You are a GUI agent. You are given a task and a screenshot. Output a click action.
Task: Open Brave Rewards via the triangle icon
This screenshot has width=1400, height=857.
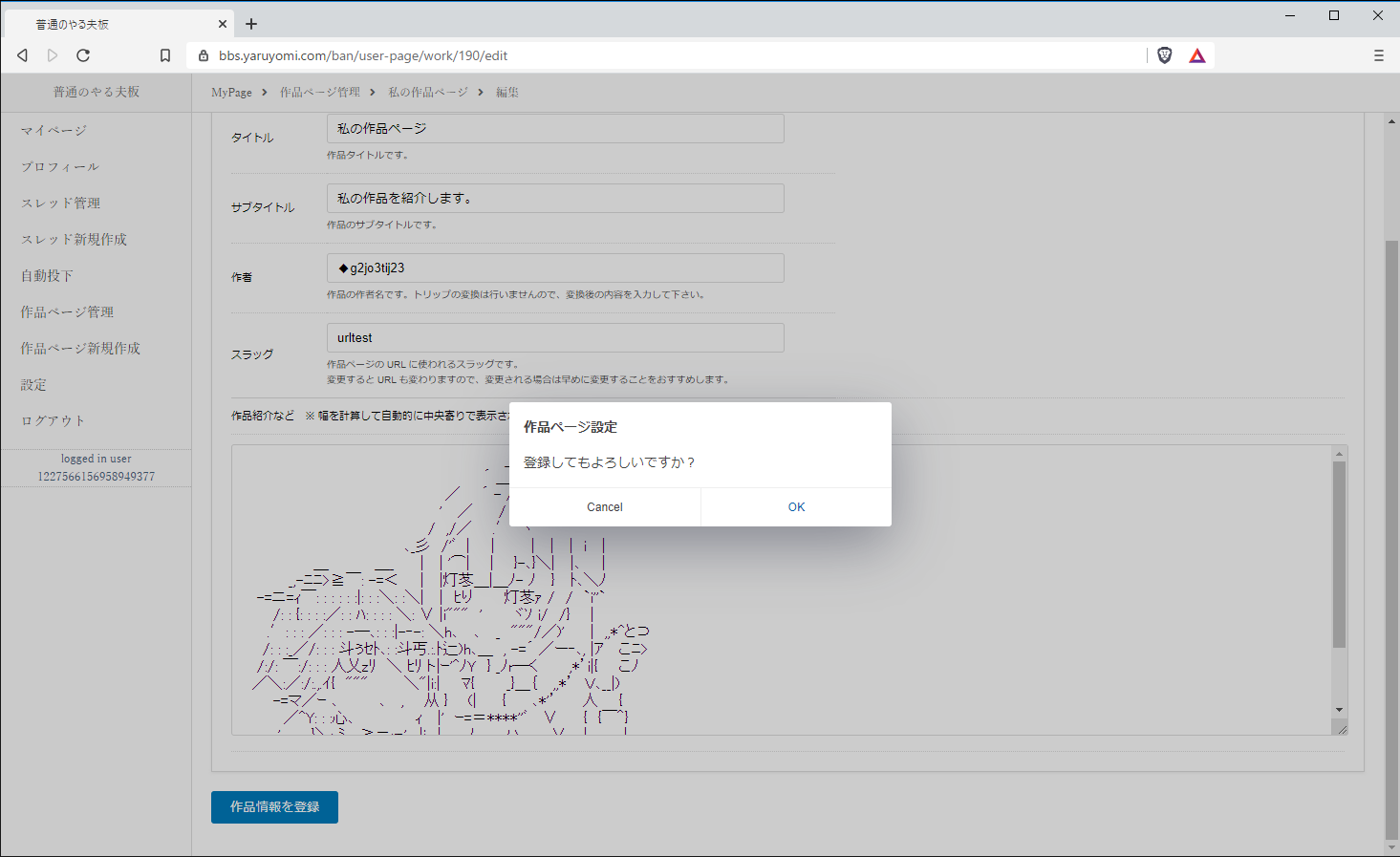click(1197, 55)
